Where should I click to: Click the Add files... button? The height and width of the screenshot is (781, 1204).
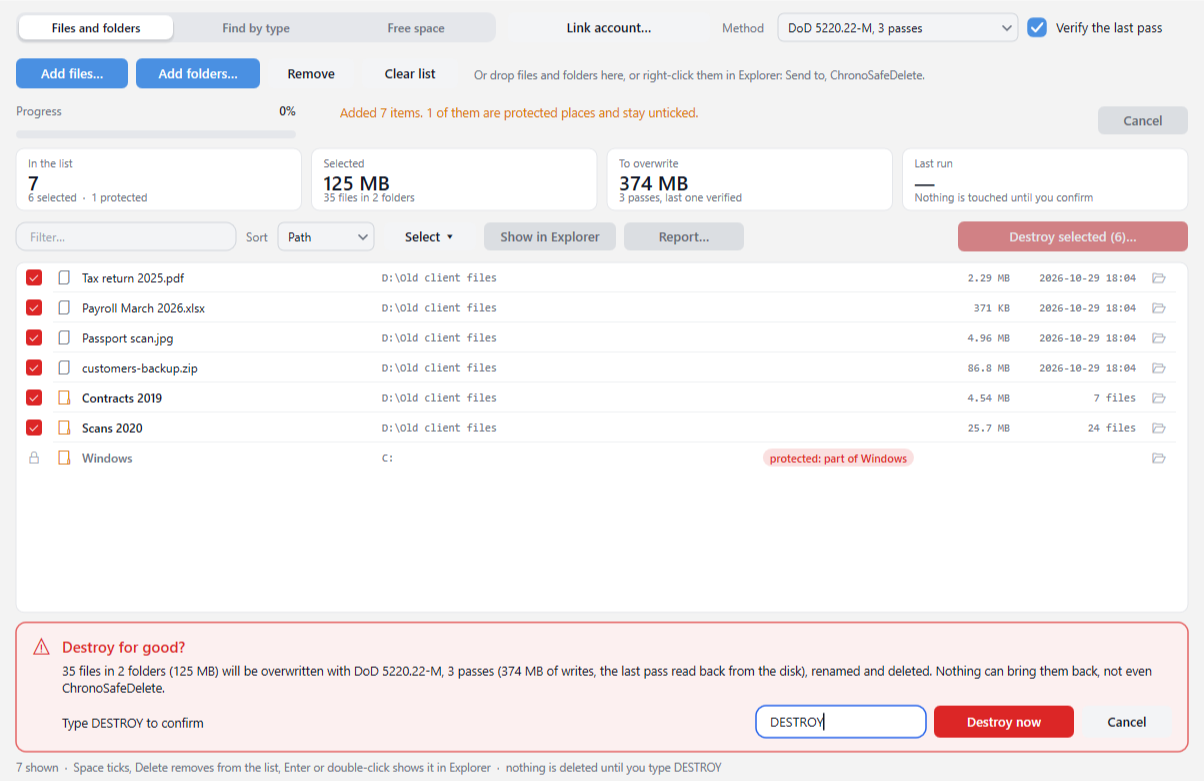pyautogui.click(x=72, y=73)
